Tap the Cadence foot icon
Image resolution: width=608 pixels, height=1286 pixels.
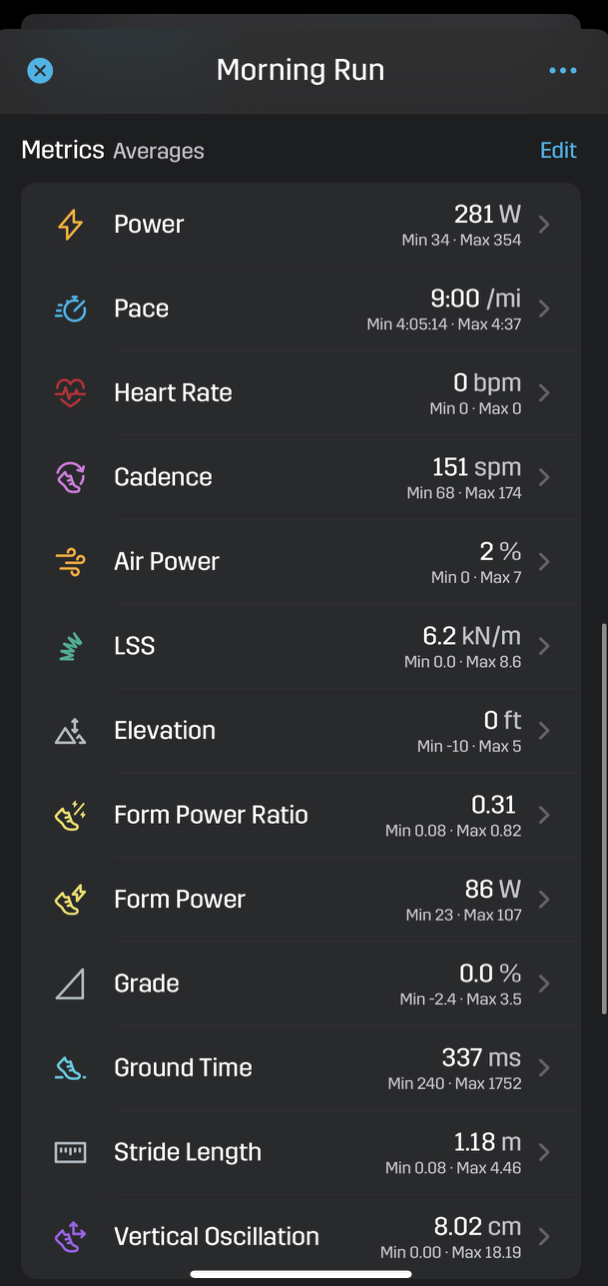tap(70, 477)
